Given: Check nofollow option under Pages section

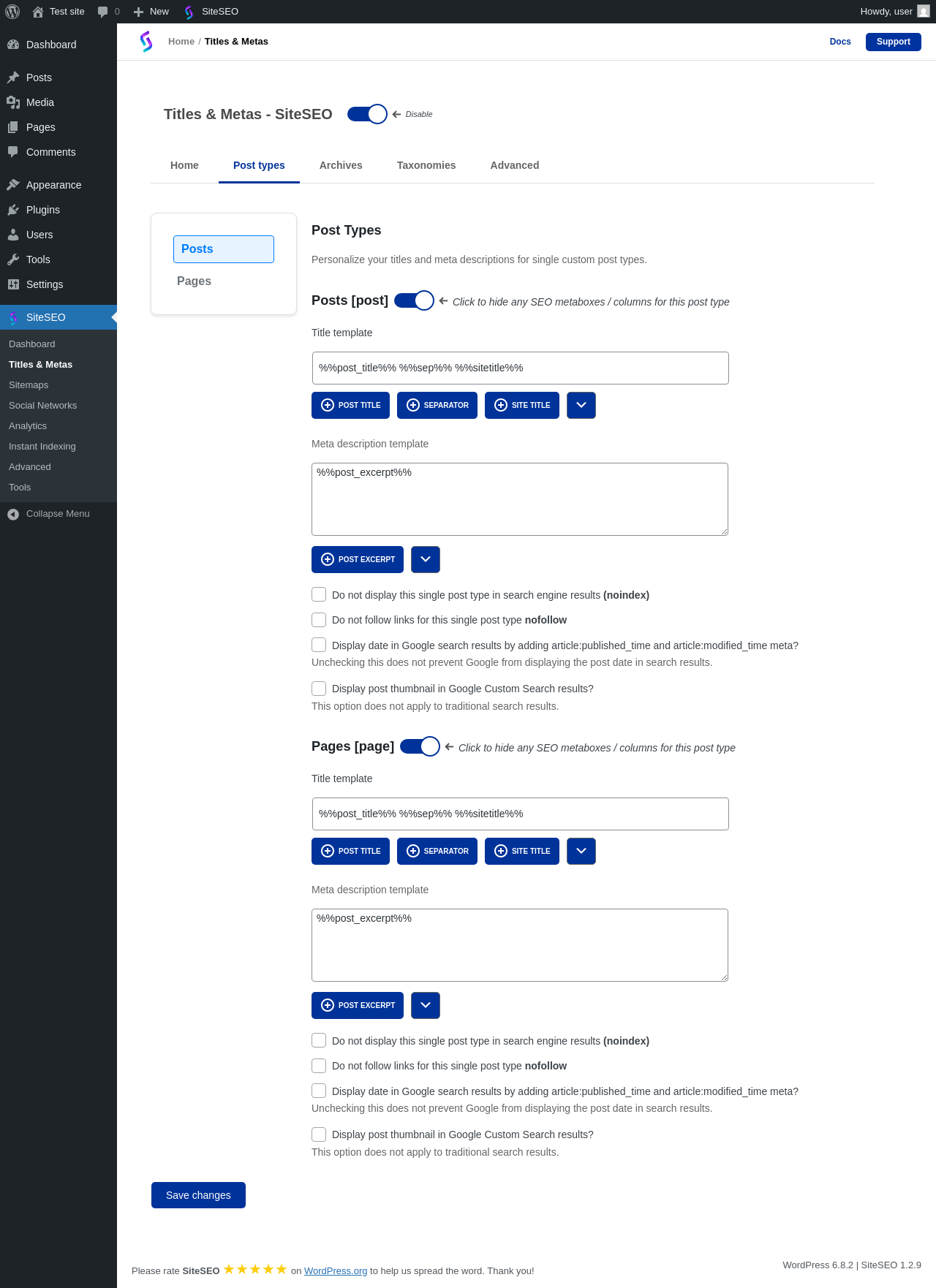Looking at the screenshot, I should (x=319, y=1066).
